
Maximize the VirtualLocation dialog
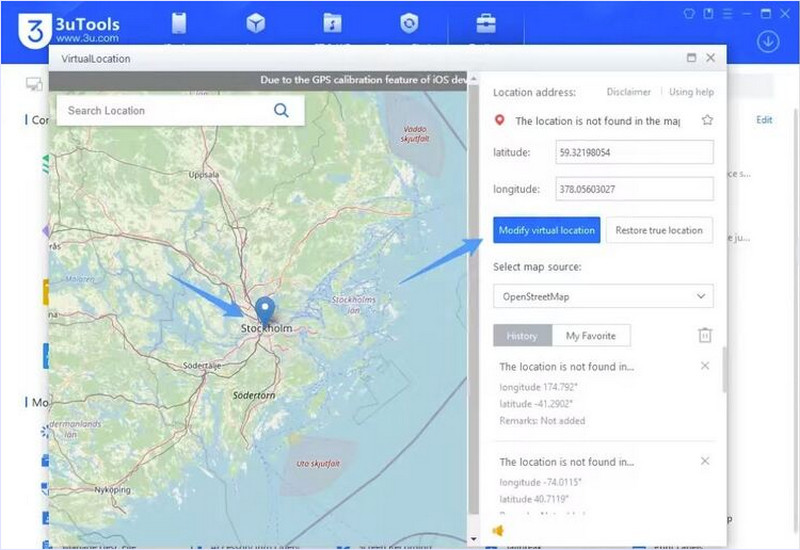(x=691, y=58)
